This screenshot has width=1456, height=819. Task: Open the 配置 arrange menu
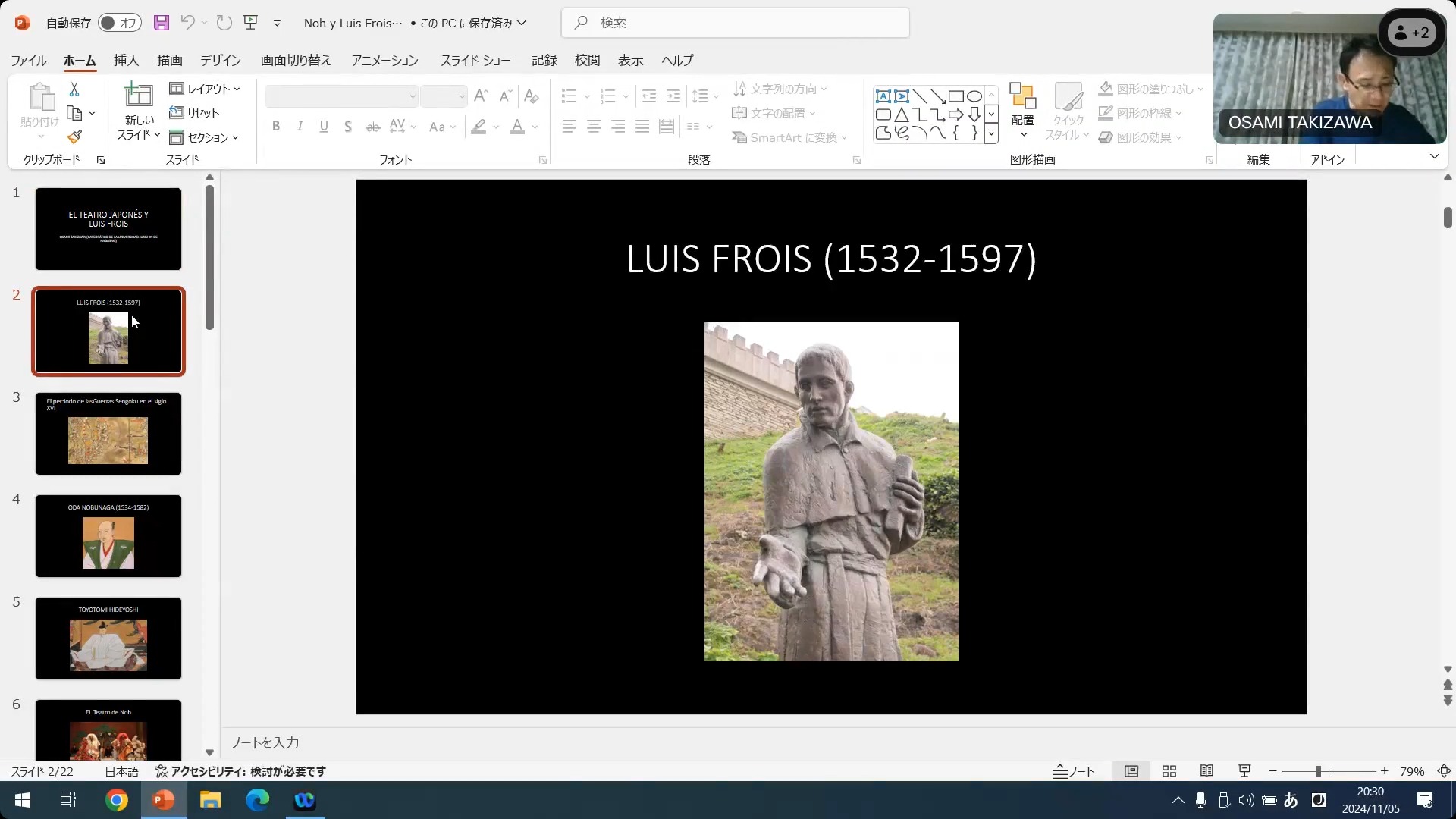(x=1023, y=110)
